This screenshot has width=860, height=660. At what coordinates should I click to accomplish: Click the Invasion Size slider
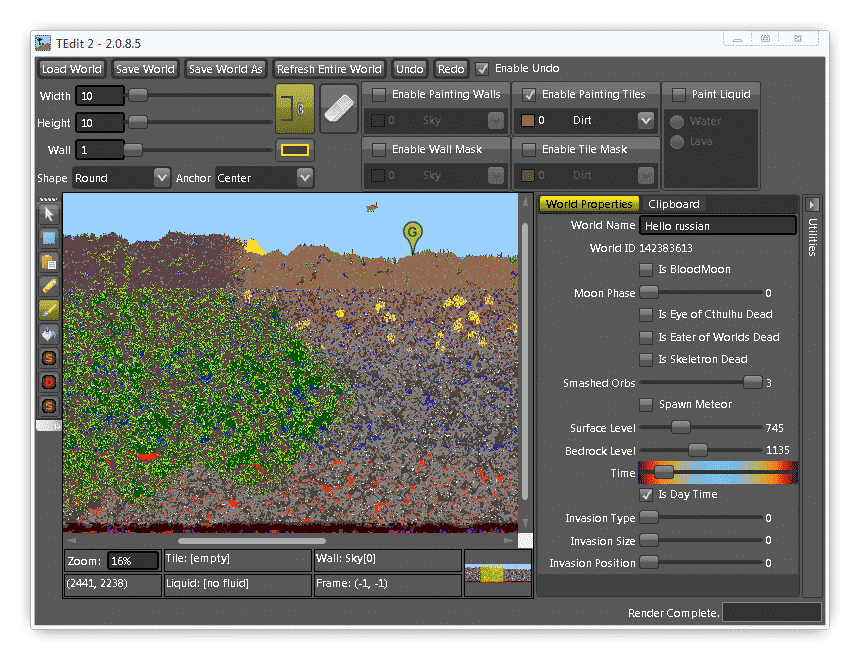coord(701,540)
